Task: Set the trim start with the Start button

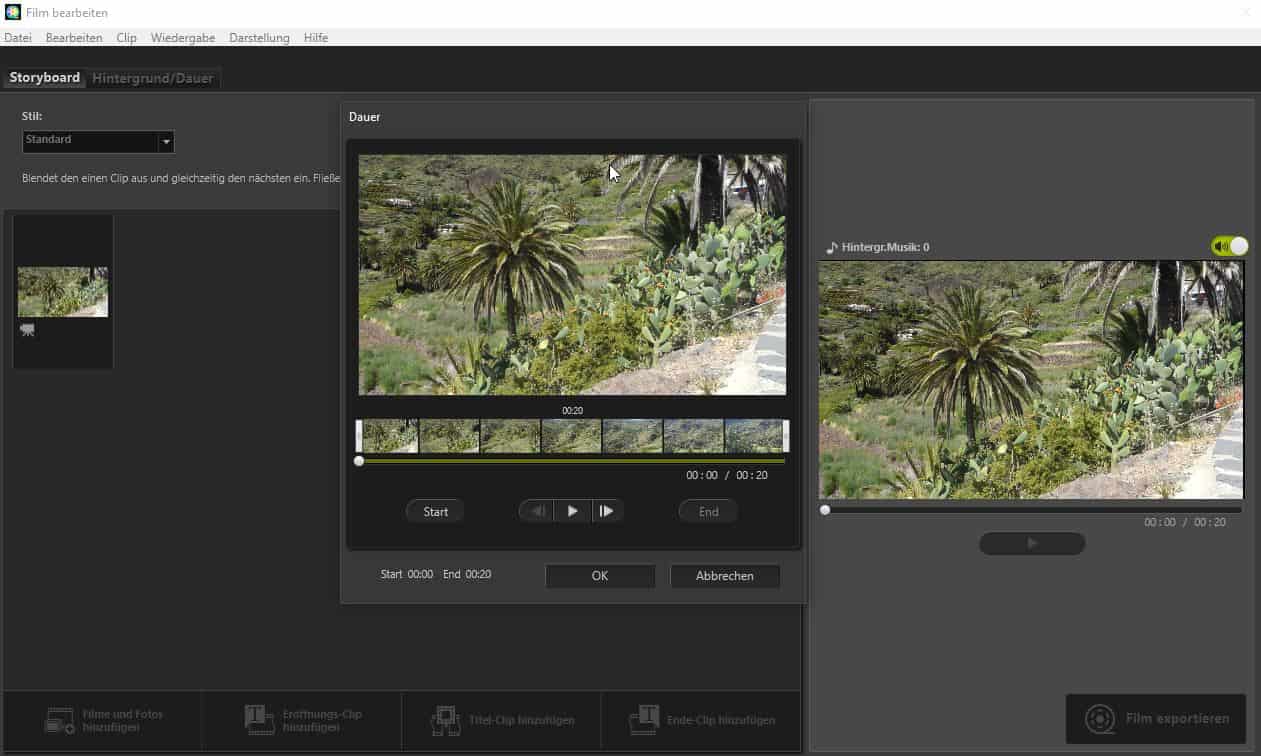Action: pos(434,510)
